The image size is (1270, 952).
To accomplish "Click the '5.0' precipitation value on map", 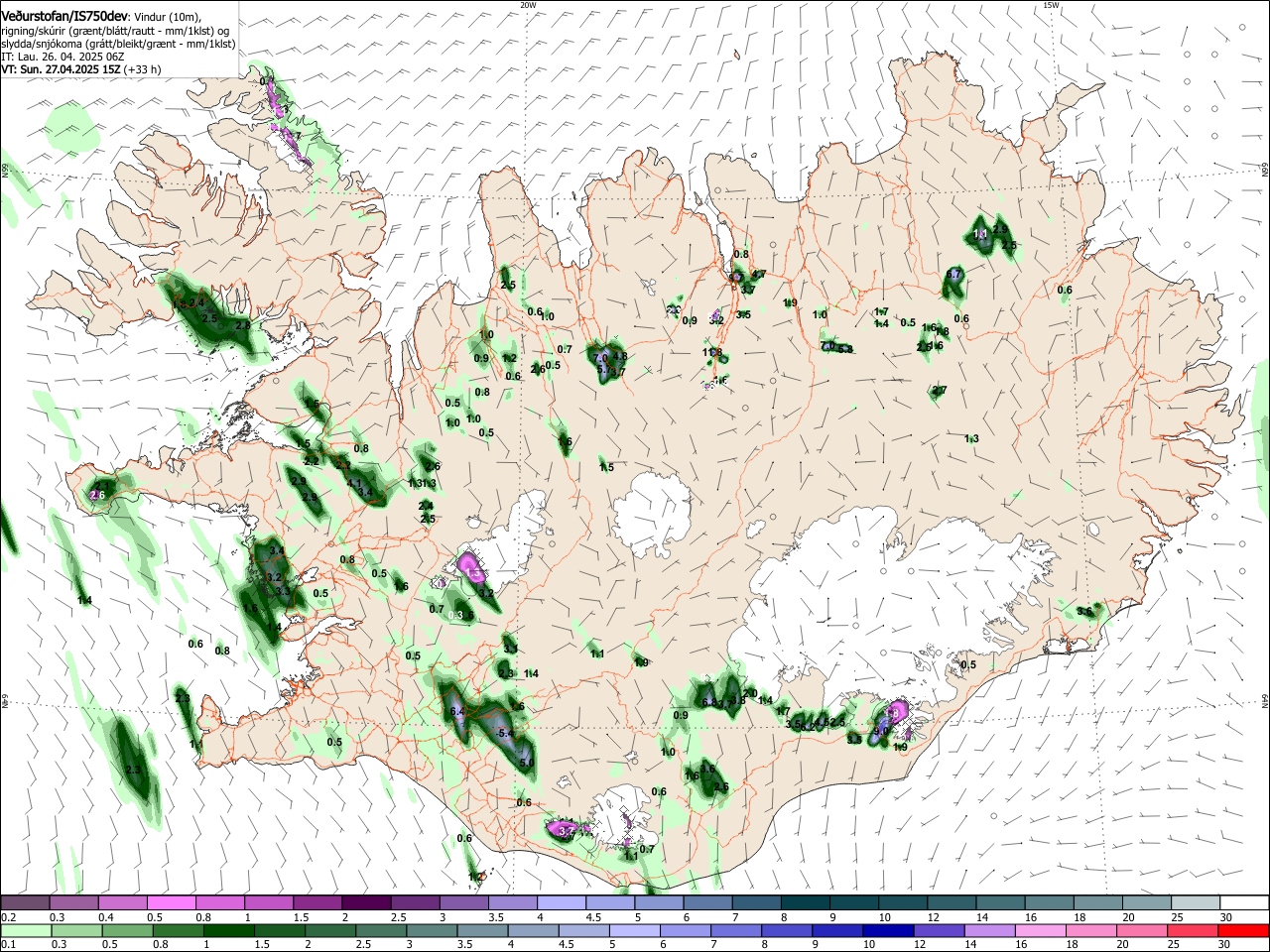I will click(x=527, y=763).
